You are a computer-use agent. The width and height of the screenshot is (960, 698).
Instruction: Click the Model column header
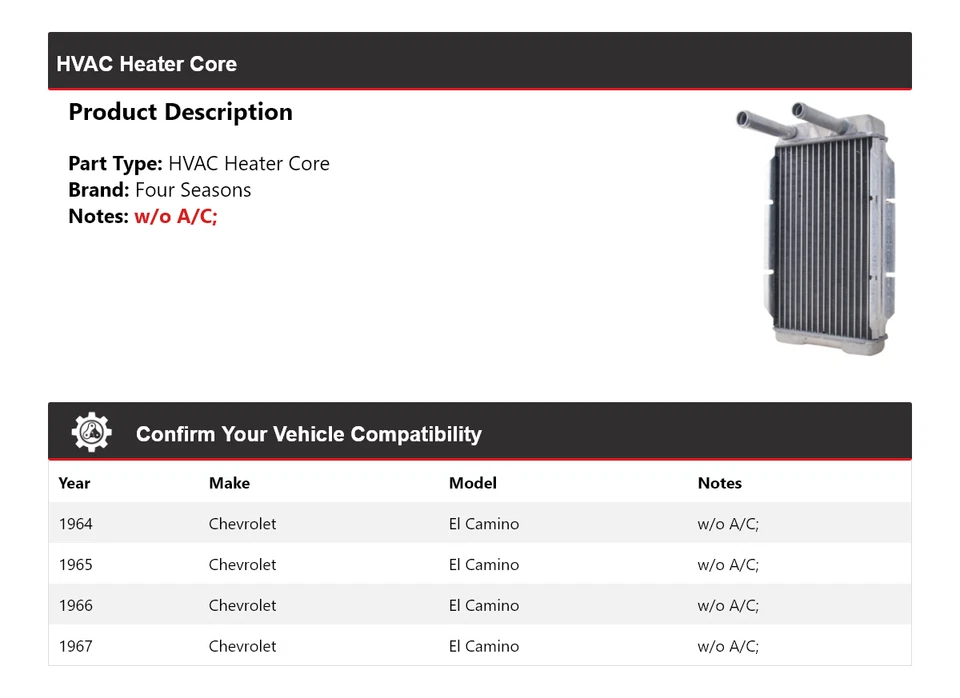pos(473,483)
